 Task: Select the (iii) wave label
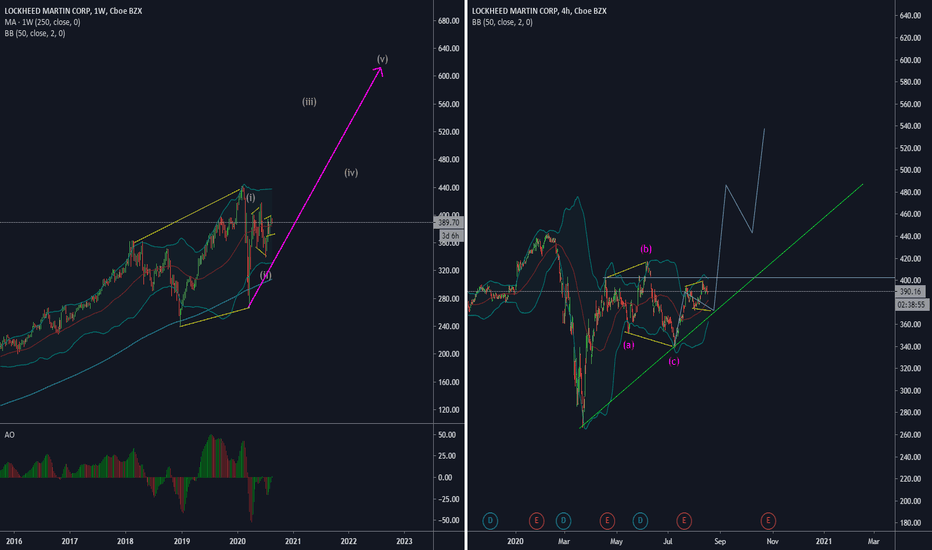point(309,102)
